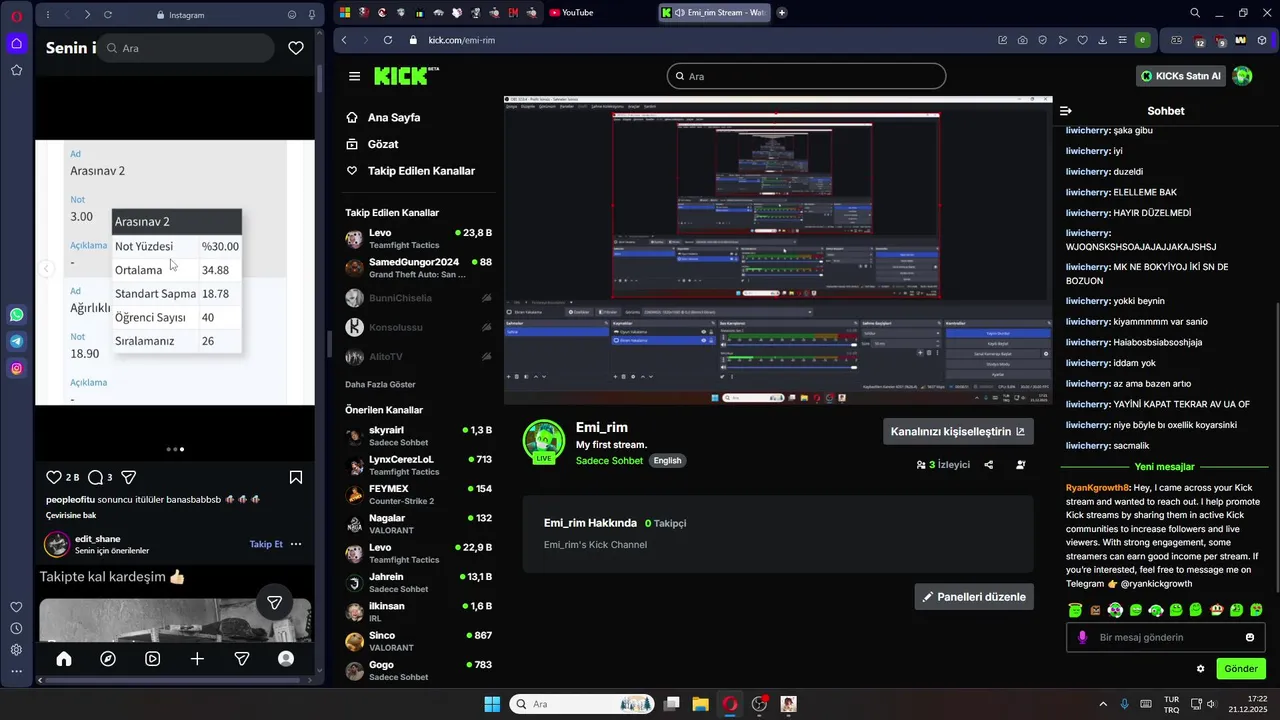Viewport: 1280px width, 720px height.
Task: Open Telegram in Opera sidebar
Action: point(17,341)
